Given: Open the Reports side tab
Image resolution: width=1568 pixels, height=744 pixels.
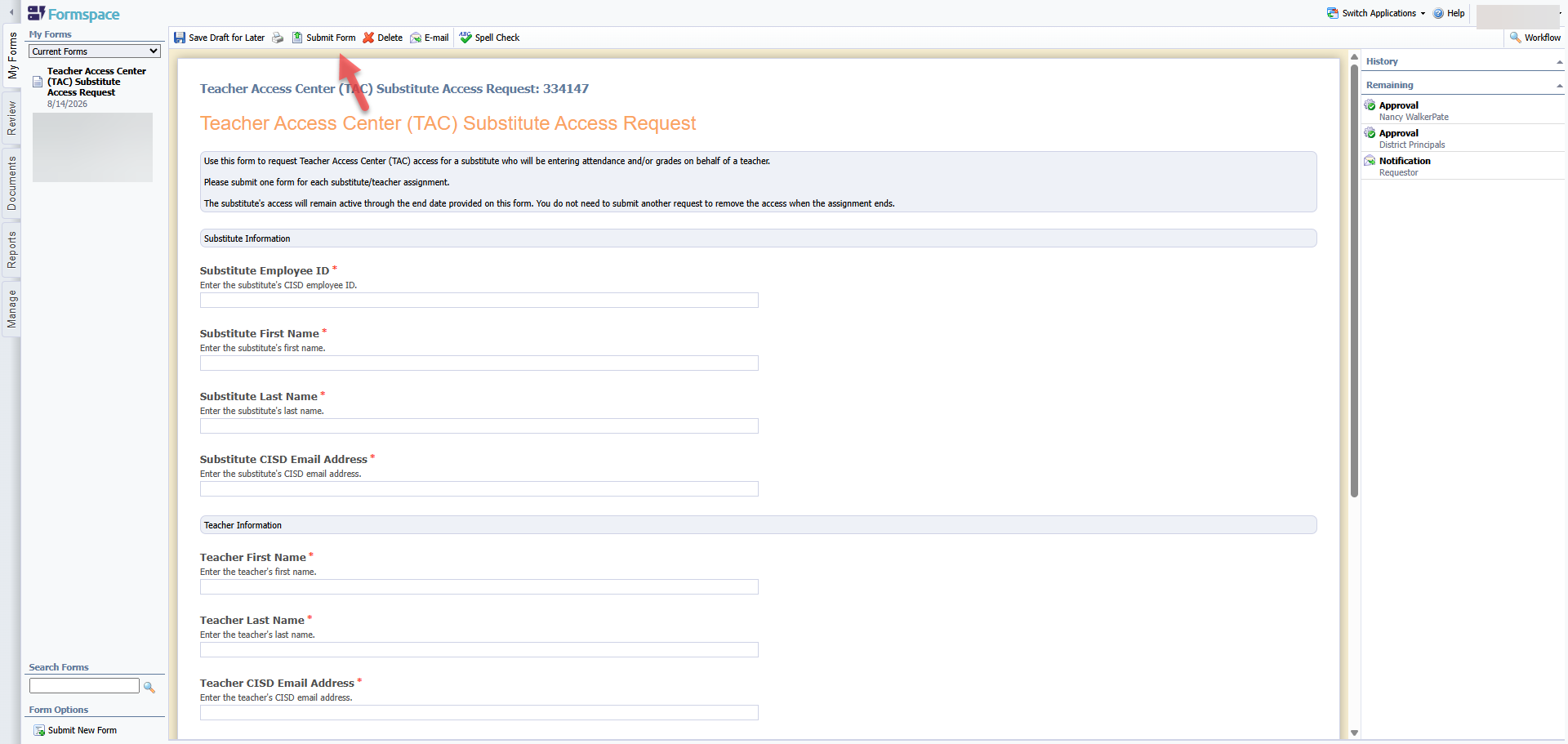Looking at the screenshot, I should pyautogui.click(x=11, y=250).
